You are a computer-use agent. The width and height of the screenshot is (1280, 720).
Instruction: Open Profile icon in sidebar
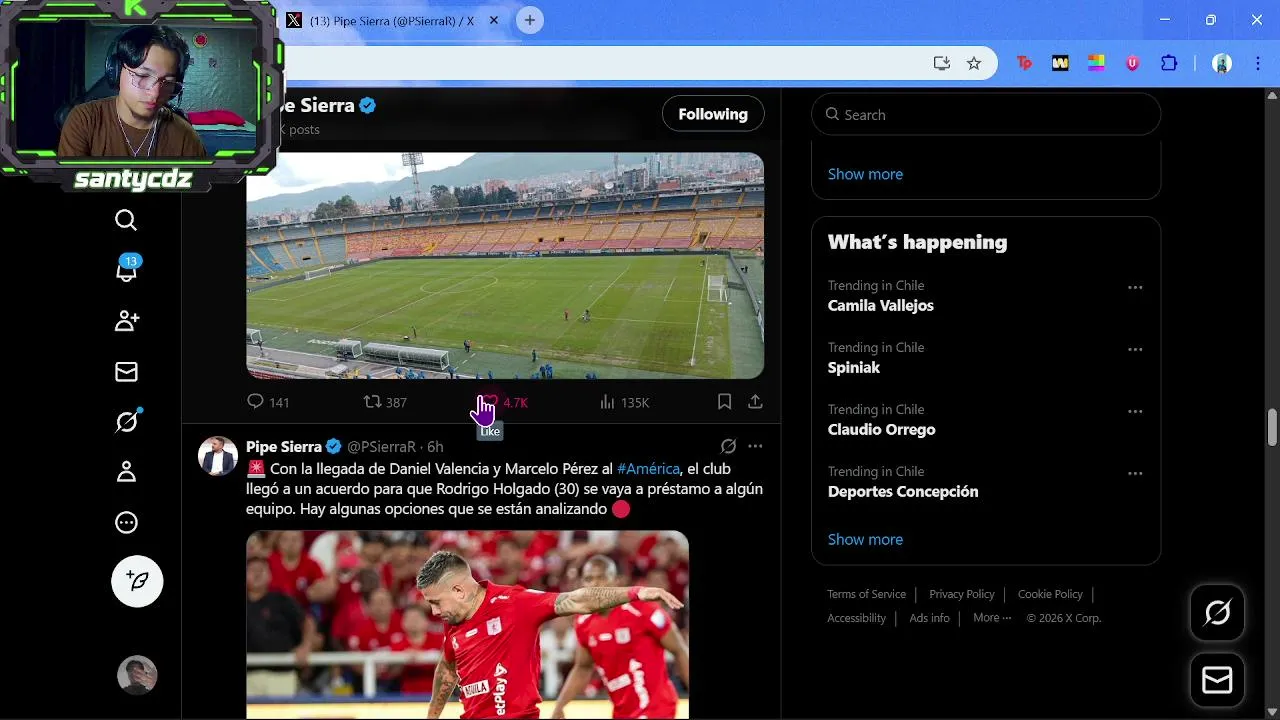(x=126, y=472)
